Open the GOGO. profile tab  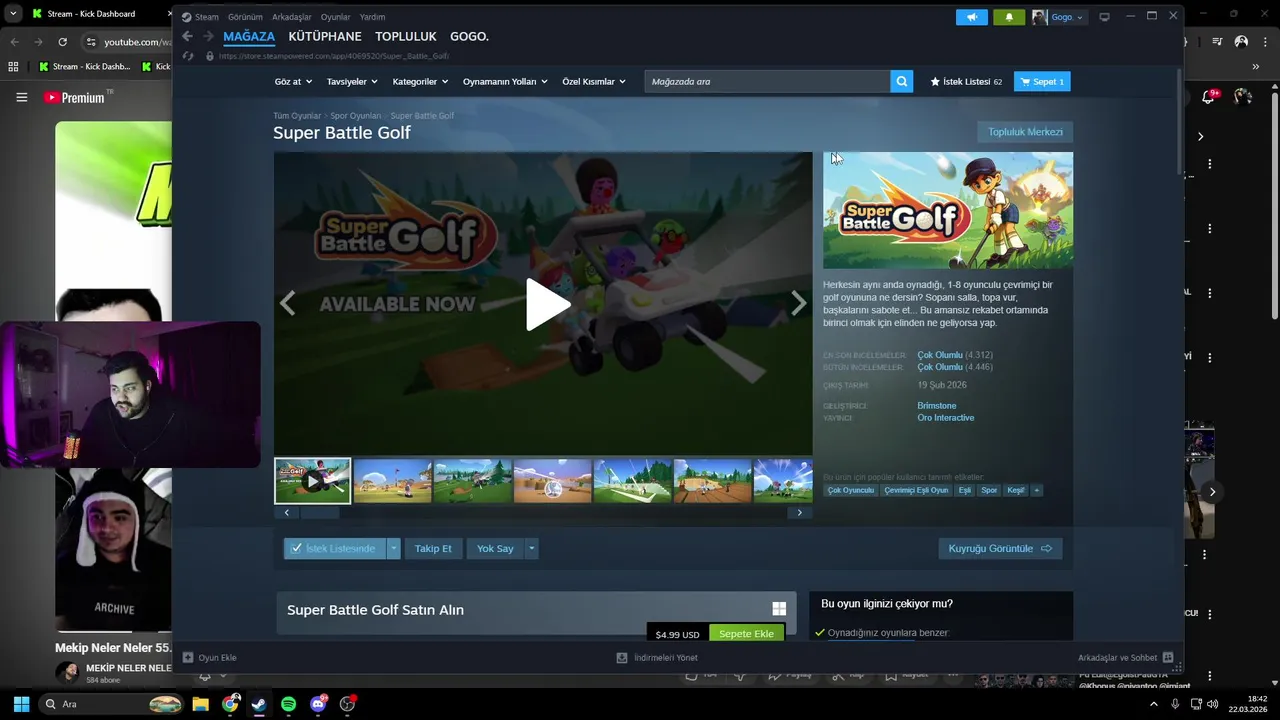coord(469,36)
